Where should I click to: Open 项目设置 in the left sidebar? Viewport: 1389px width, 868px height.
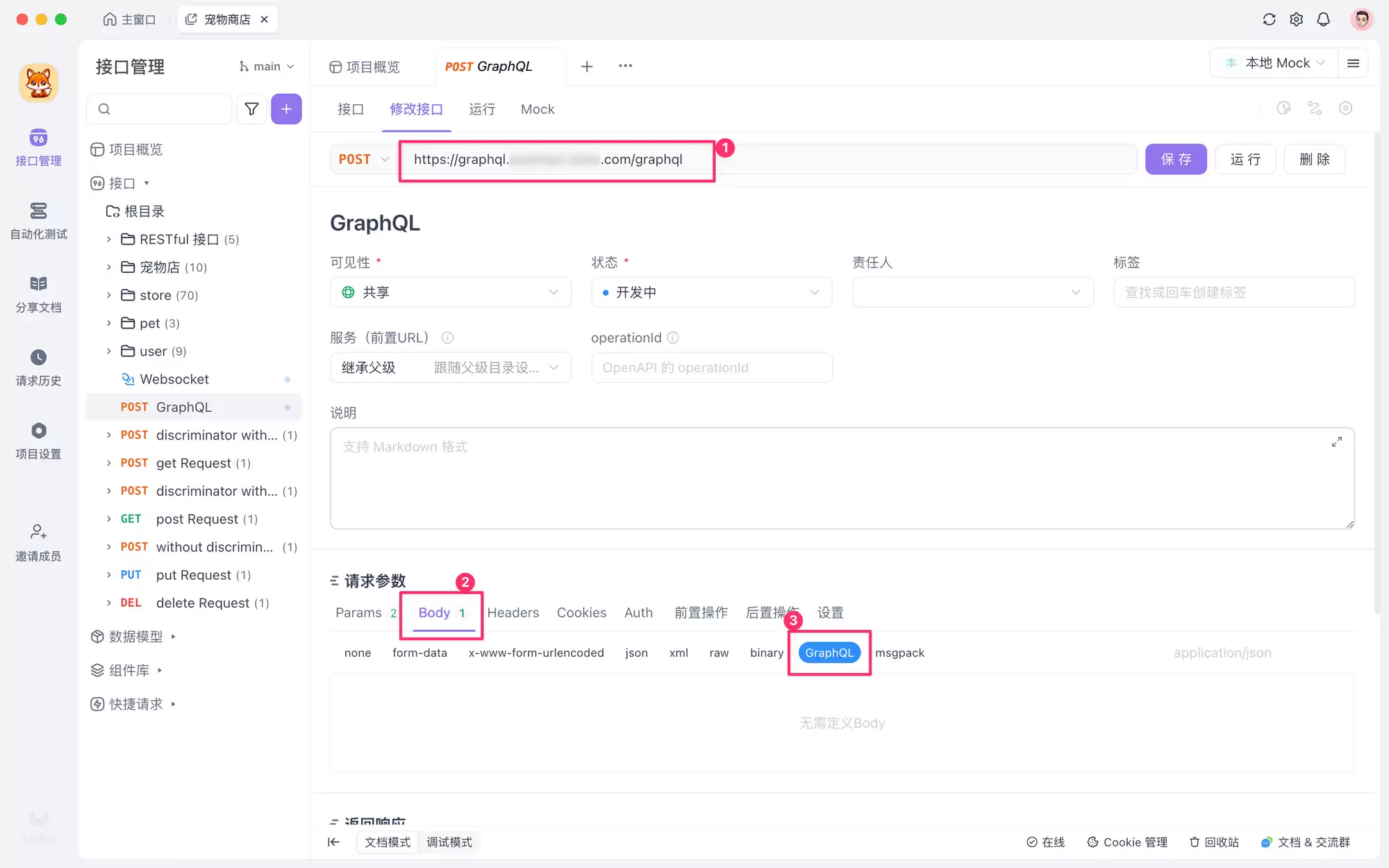coord(38,440)
